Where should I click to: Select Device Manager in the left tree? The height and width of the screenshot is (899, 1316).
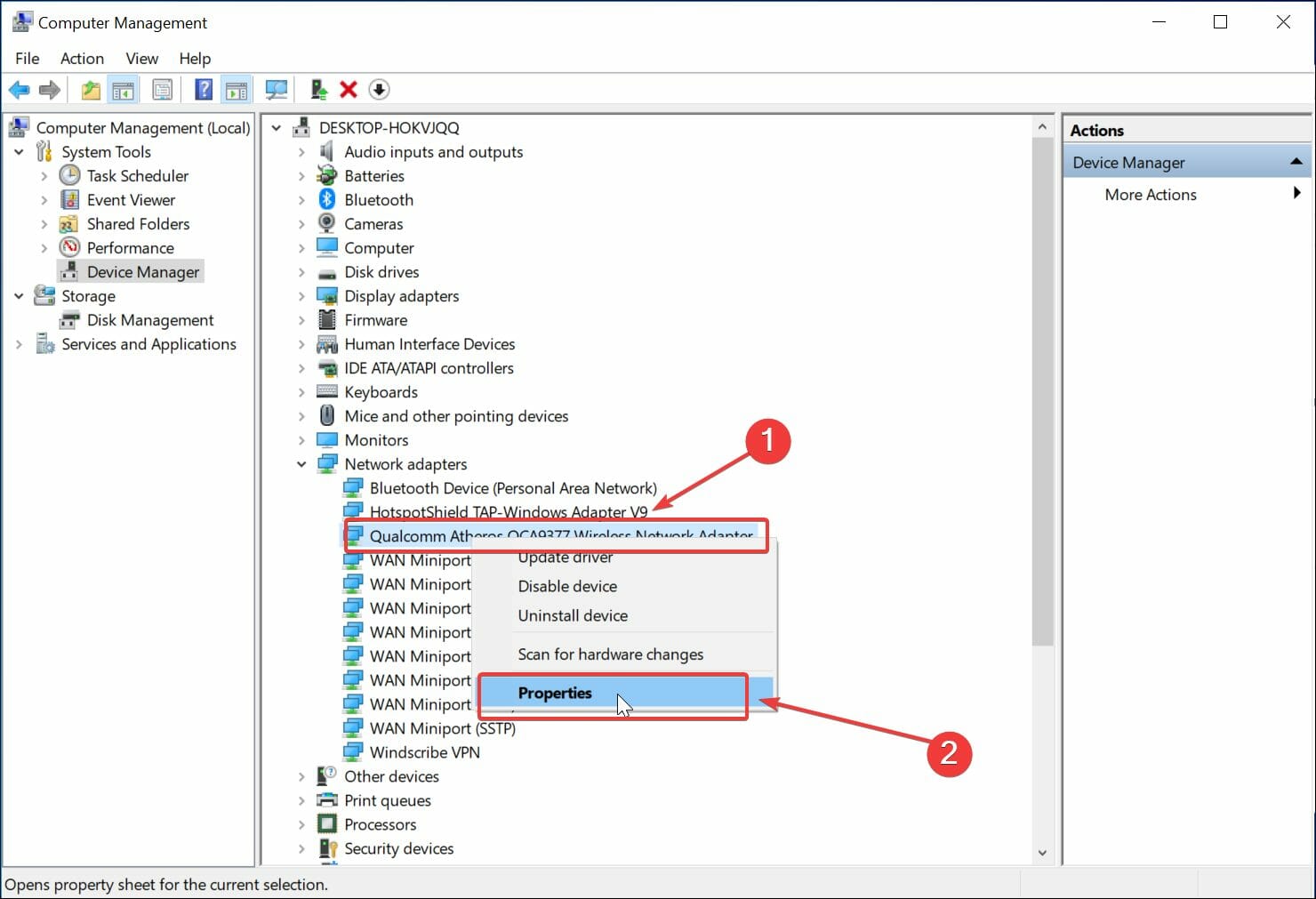coord(143,272)
